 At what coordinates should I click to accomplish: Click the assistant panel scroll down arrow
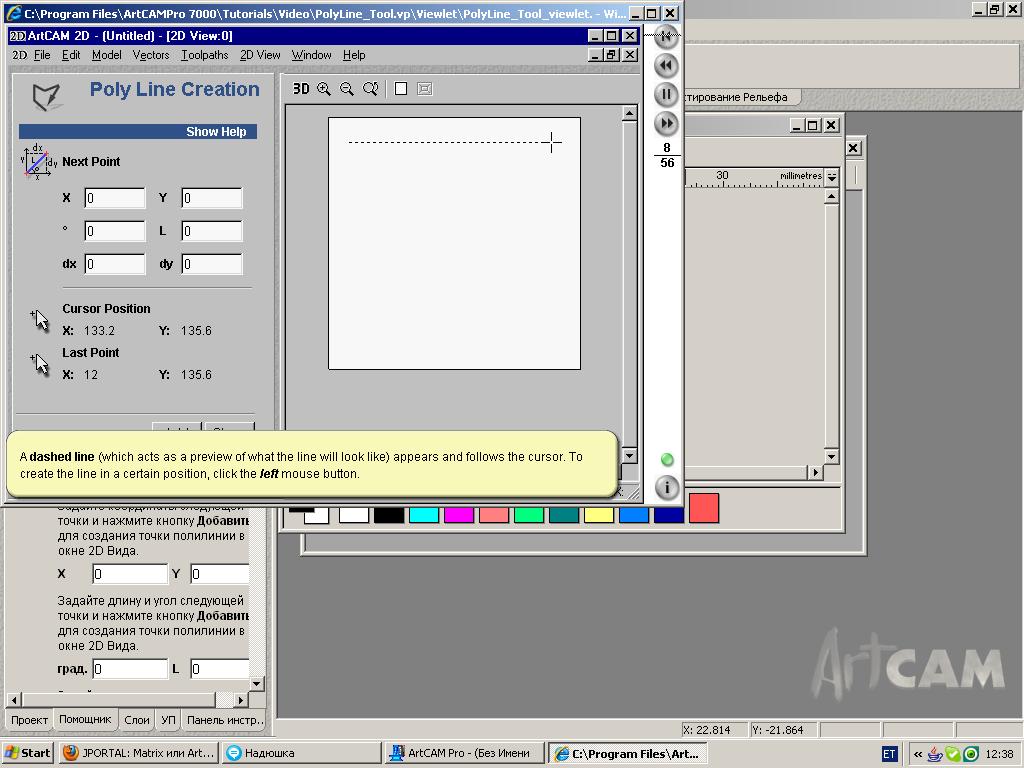click(257, 684)
